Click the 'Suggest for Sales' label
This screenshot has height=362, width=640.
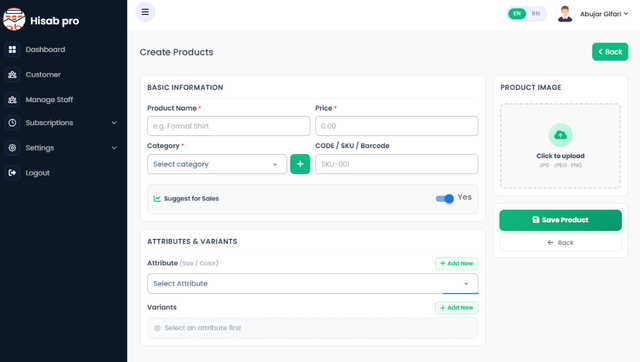pos(191,198)
